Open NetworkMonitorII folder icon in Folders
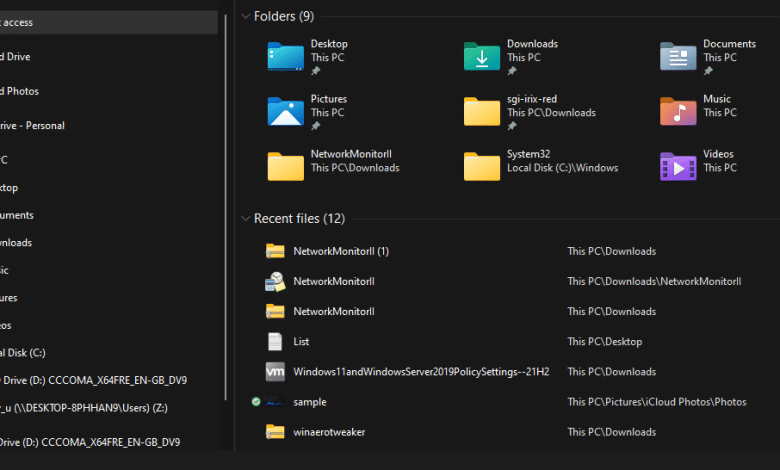This screenshot has width=780, height=470. click(x=286, y=167)
